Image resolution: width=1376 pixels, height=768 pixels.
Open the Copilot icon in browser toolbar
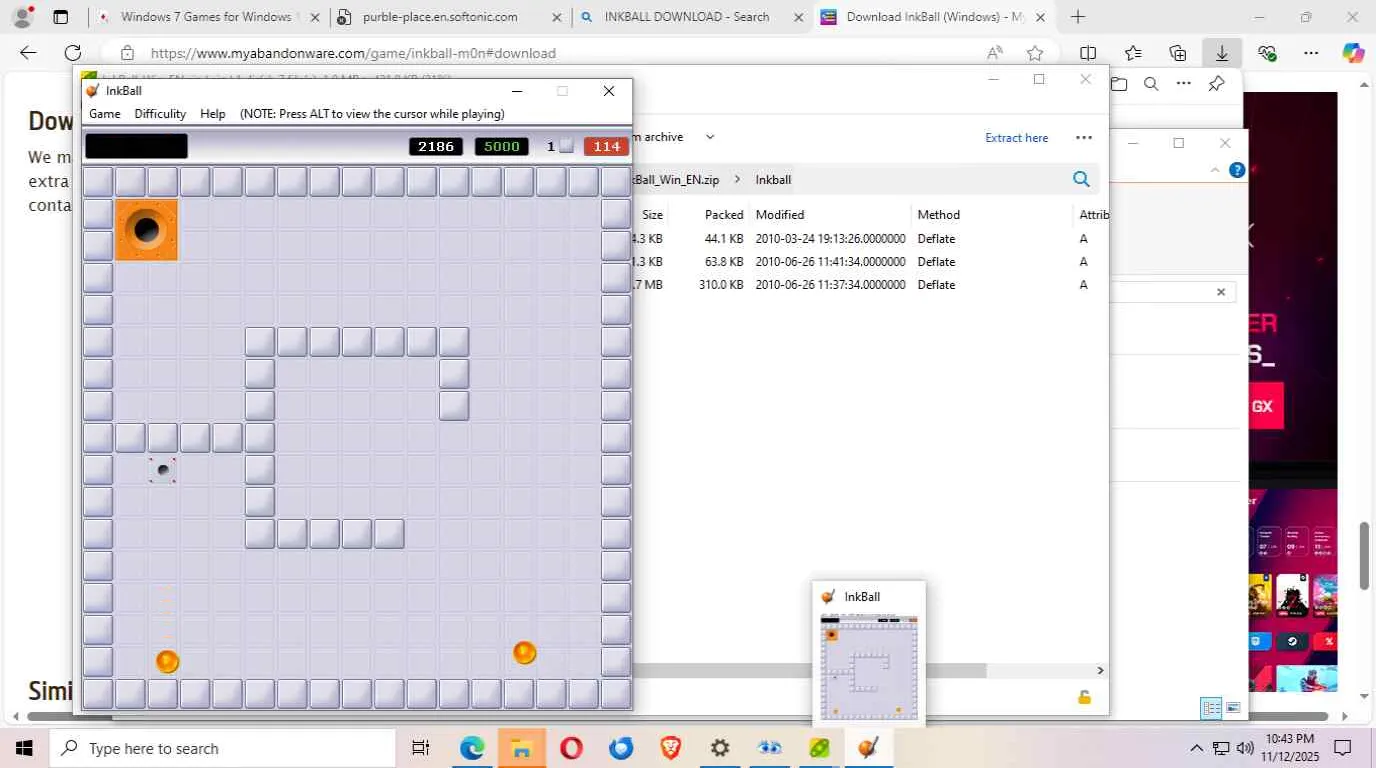click(1353, 53)
